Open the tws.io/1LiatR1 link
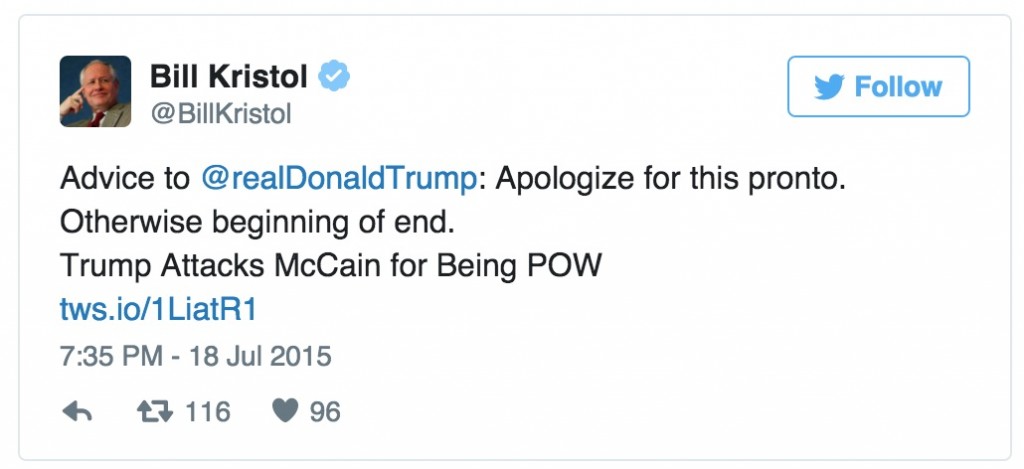Screen dimensions: 1024x469 click(159, 310)
